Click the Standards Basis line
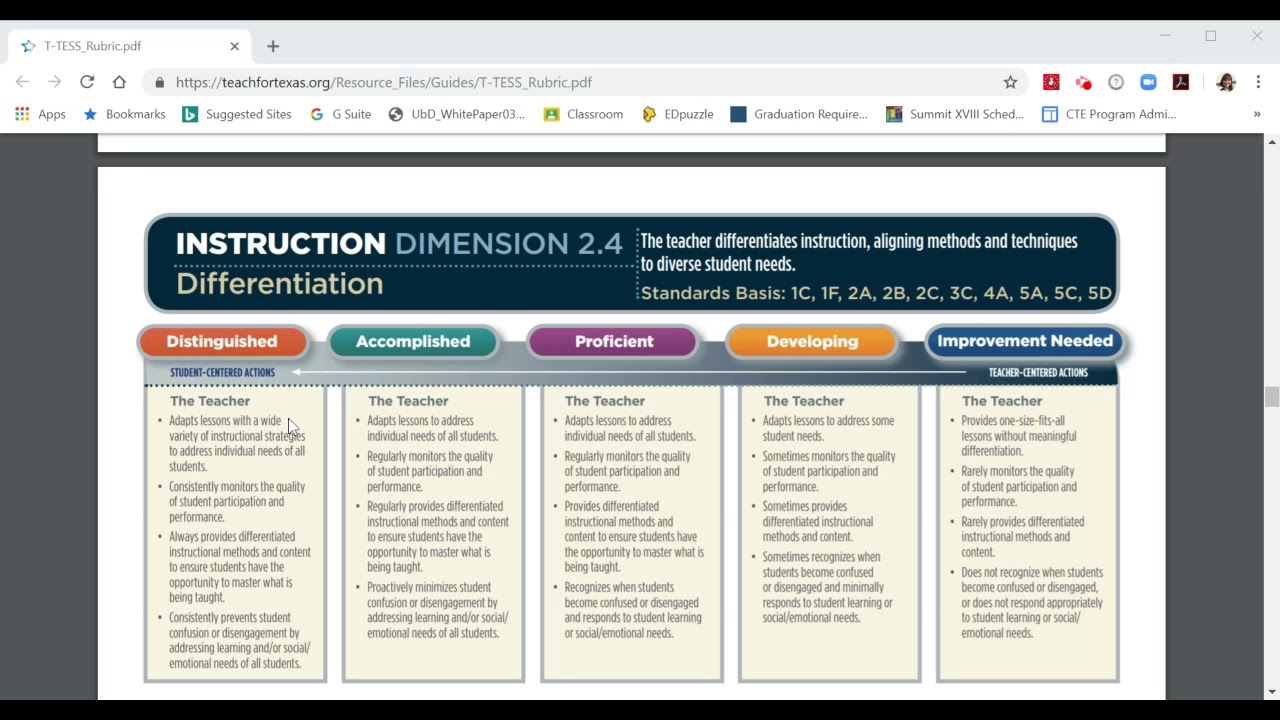 (876, 293)
